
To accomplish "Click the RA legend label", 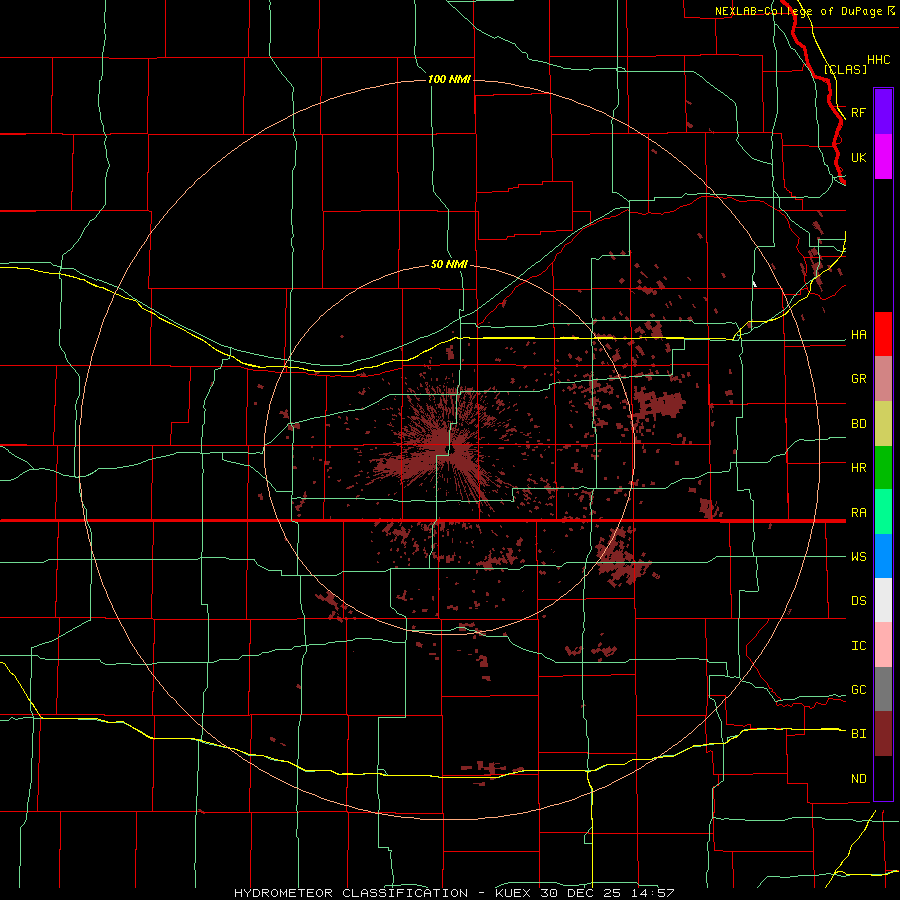I will coord(858,513).
